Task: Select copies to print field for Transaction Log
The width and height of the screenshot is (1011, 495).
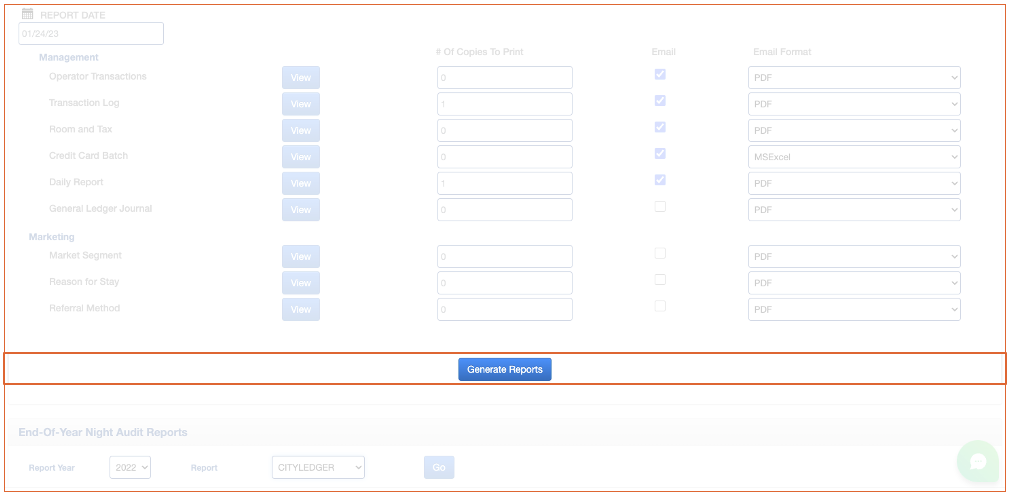Action: tap(504, 104)
